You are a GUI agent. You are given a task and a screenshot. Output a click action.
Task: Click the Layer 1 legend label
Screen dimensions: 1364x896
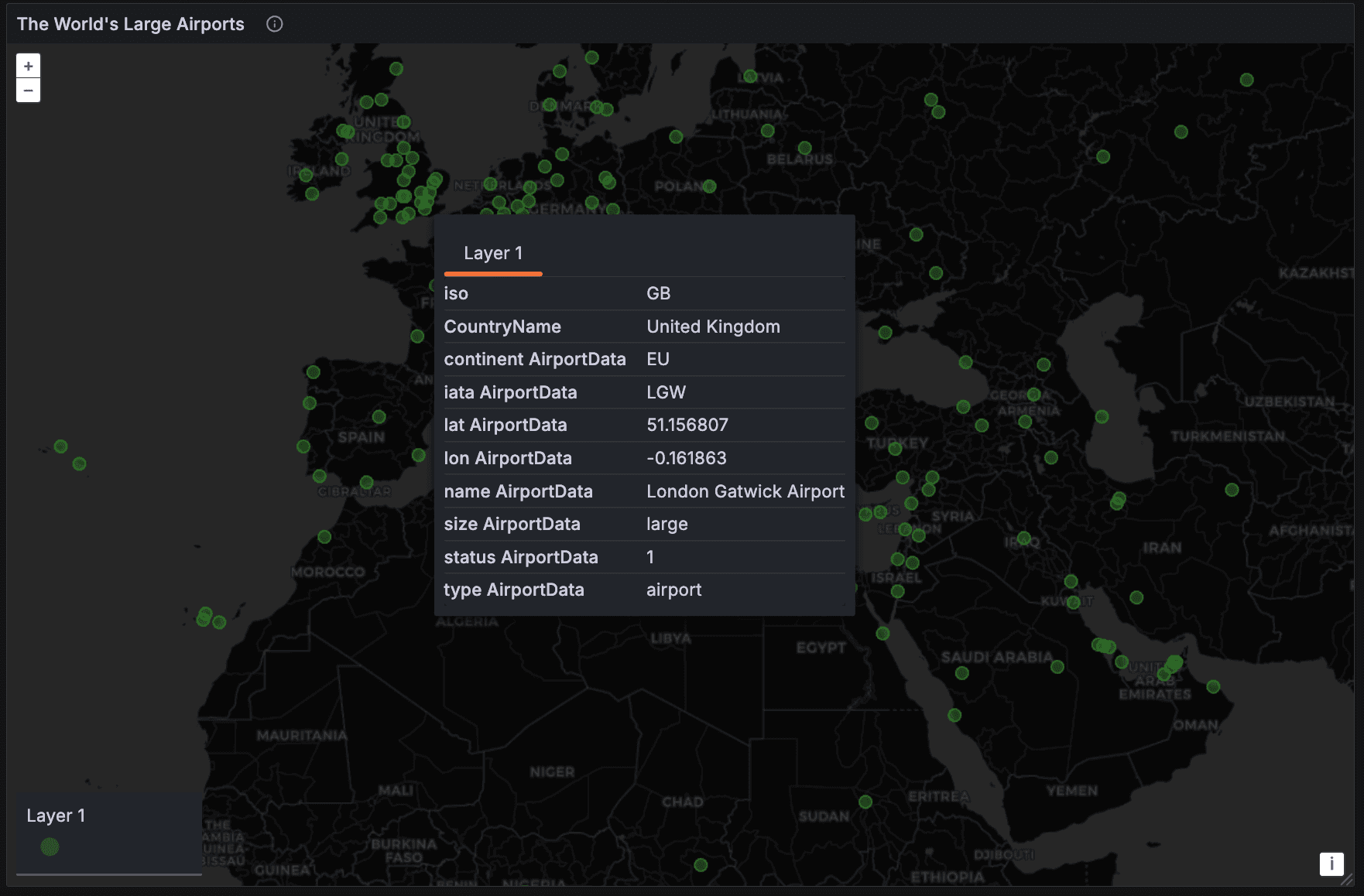click(x=56, y=816)
